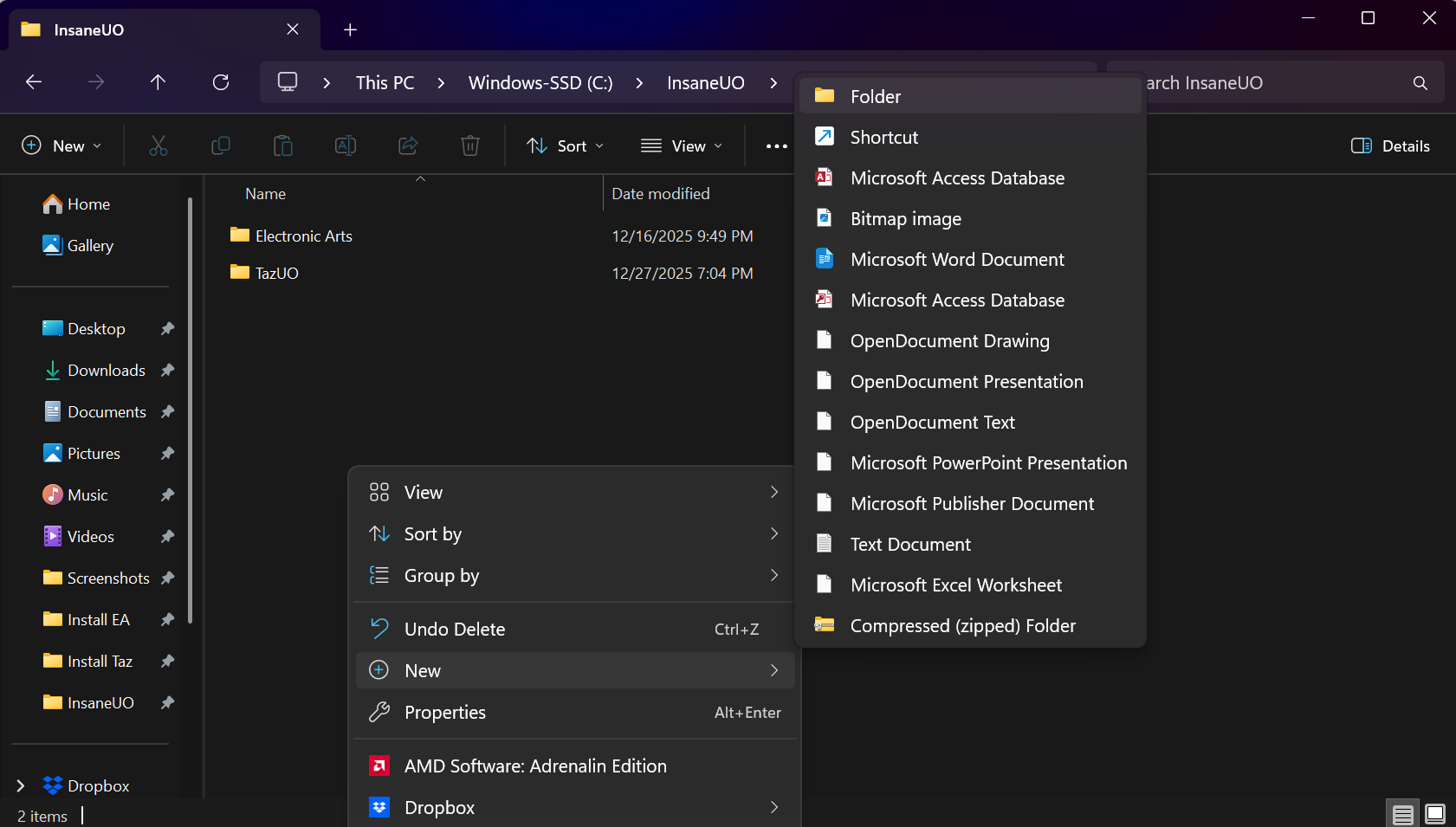The image size is (1456, 827).
Task: Click the Rename icon in toolbar
Action: [x=345, y=145]
